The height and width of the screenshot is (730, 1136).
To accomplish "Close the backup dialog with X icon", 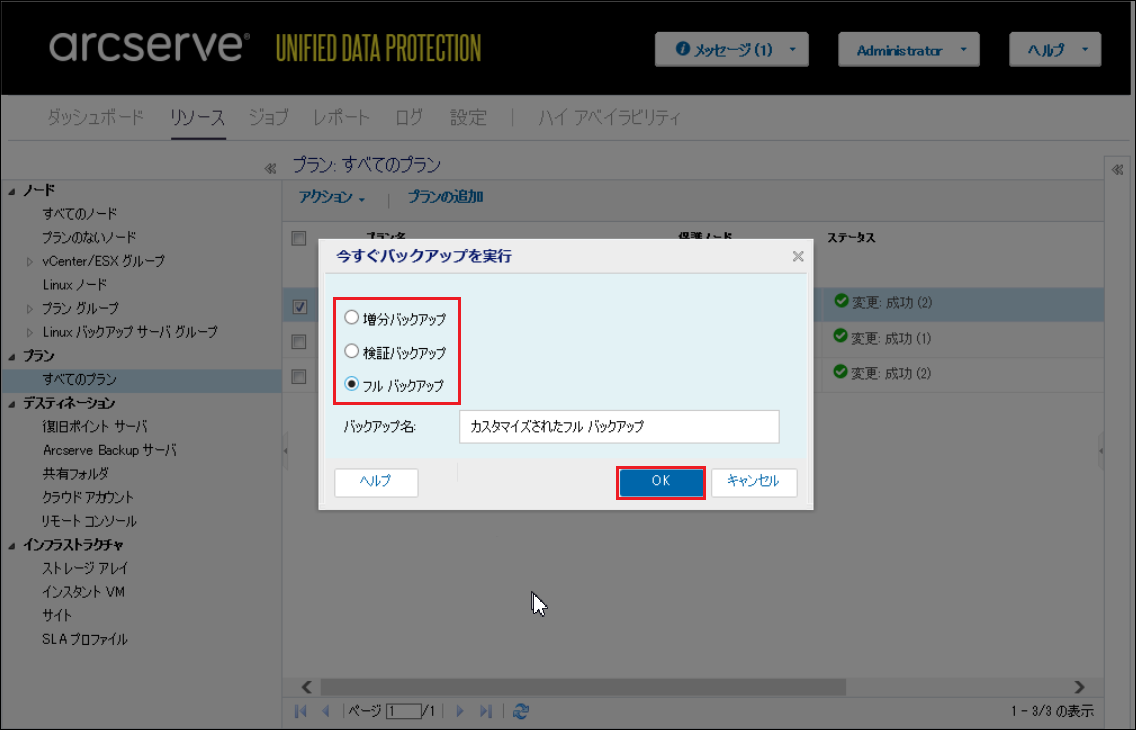I will point(797,256).
